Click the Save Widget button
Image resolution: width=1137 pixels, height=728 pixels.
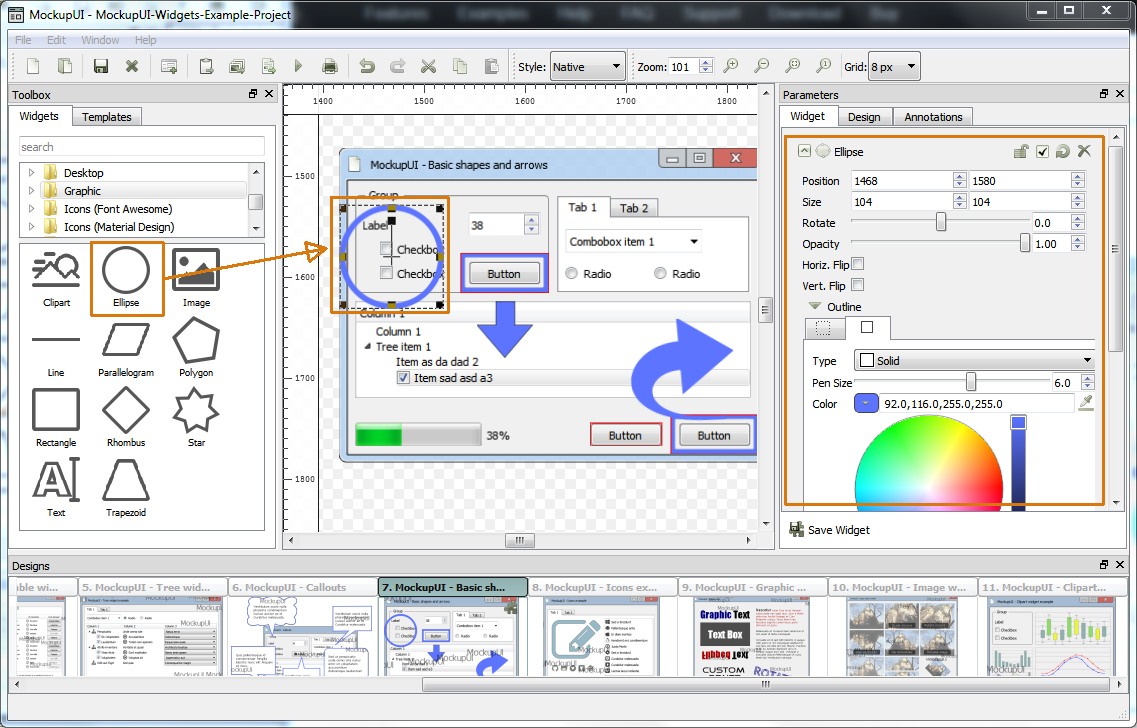830,530
